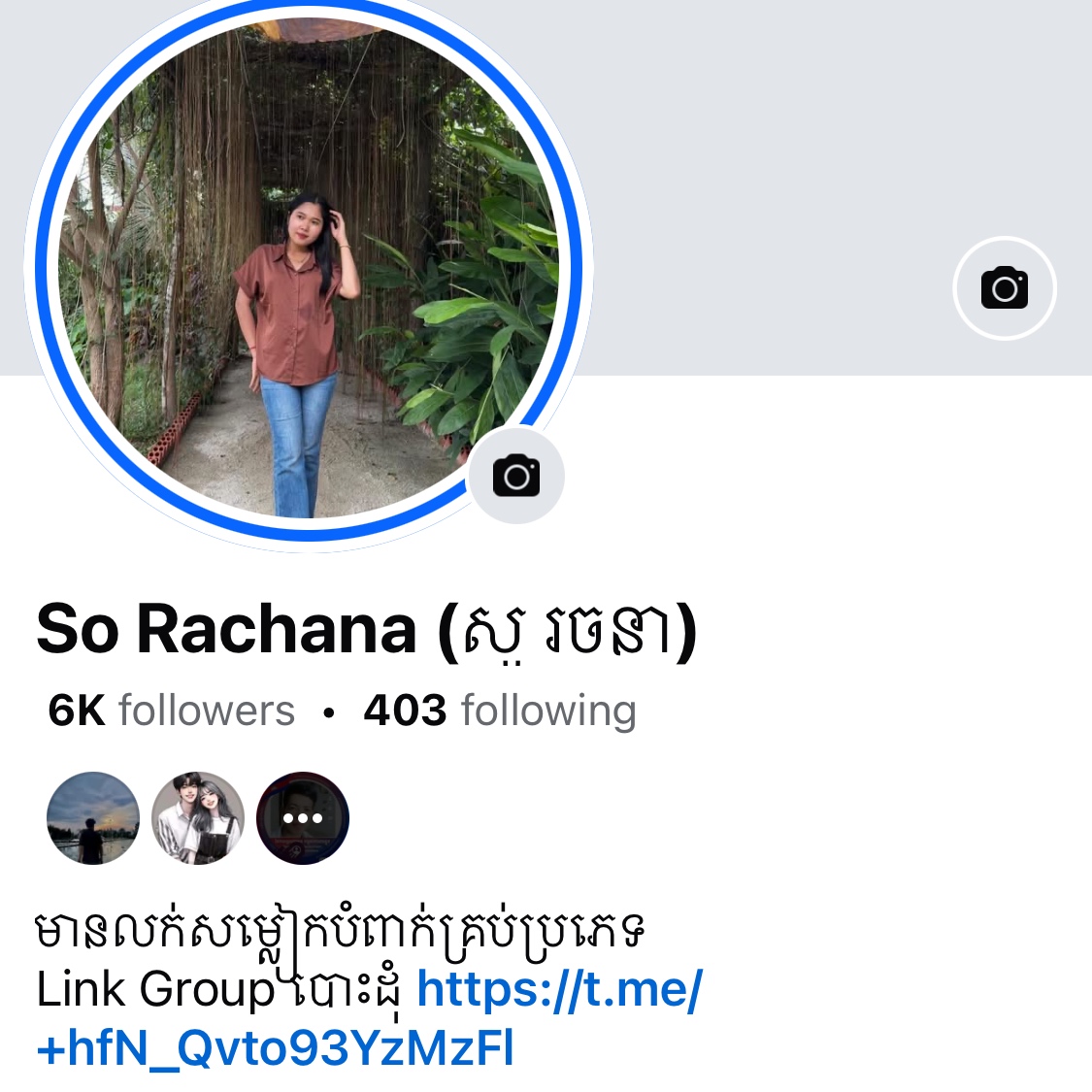Tap the +hfN_Qvto93YzMzFl link line
The image size is (1092, 1092).
pyautogui.click(x=276, y=1048)
